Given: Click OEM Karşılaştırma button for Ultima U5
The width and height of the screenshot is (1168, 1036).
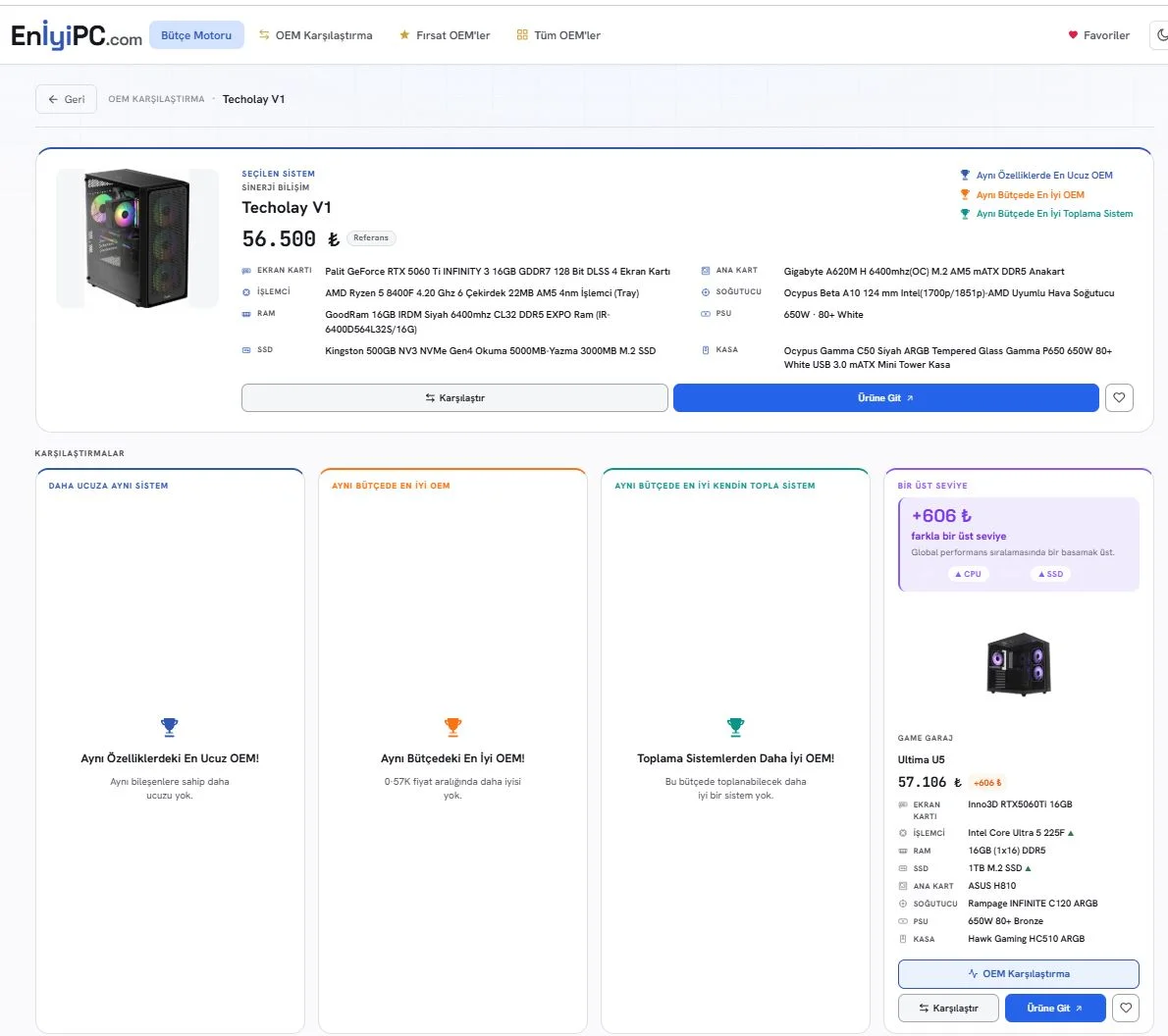Looking at the screenshot, I should pyautogui.click(x=1018, y=973).
